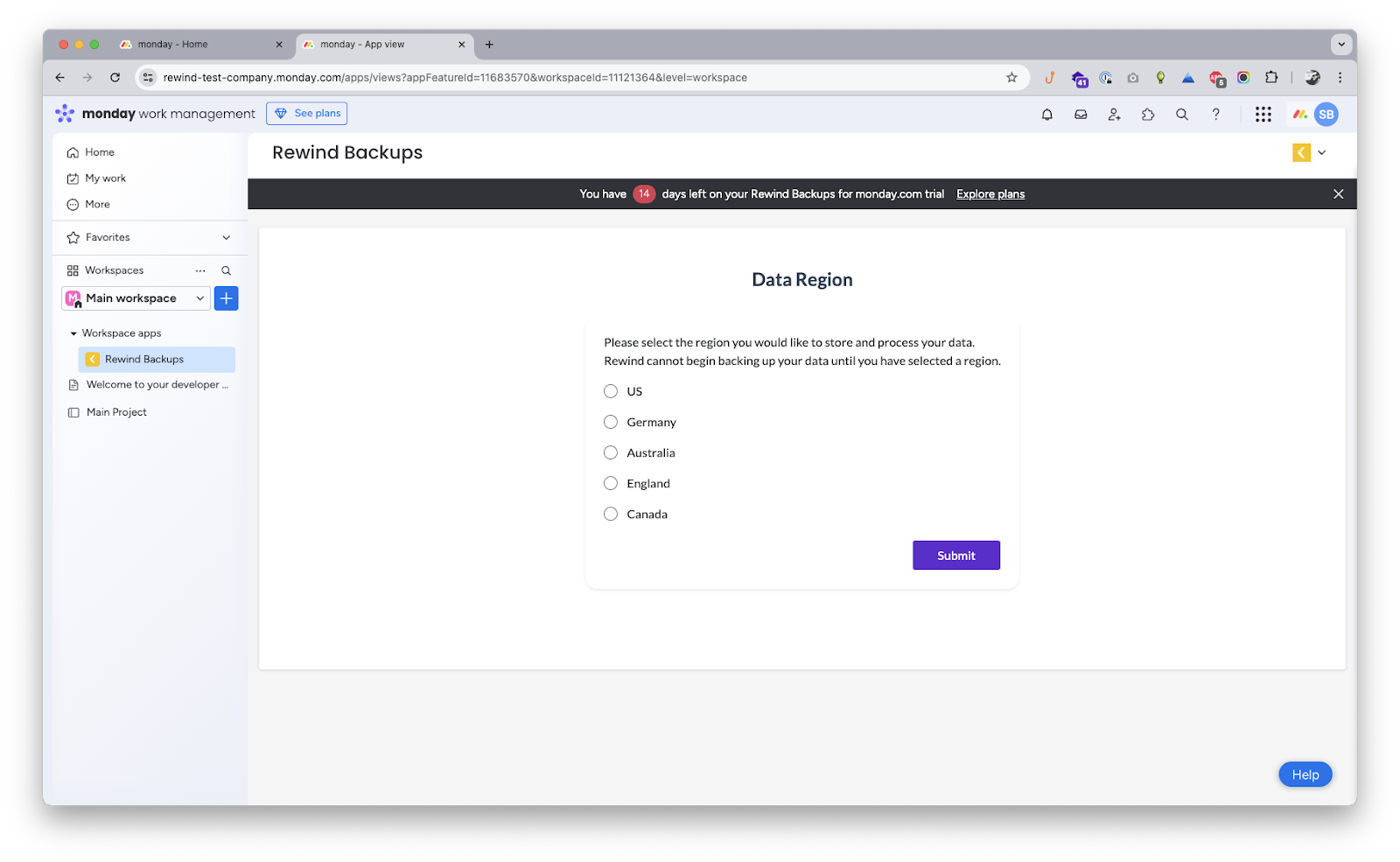Open the notifications bell icon
Screen dimensions: 1400x862
point(1046,115)
